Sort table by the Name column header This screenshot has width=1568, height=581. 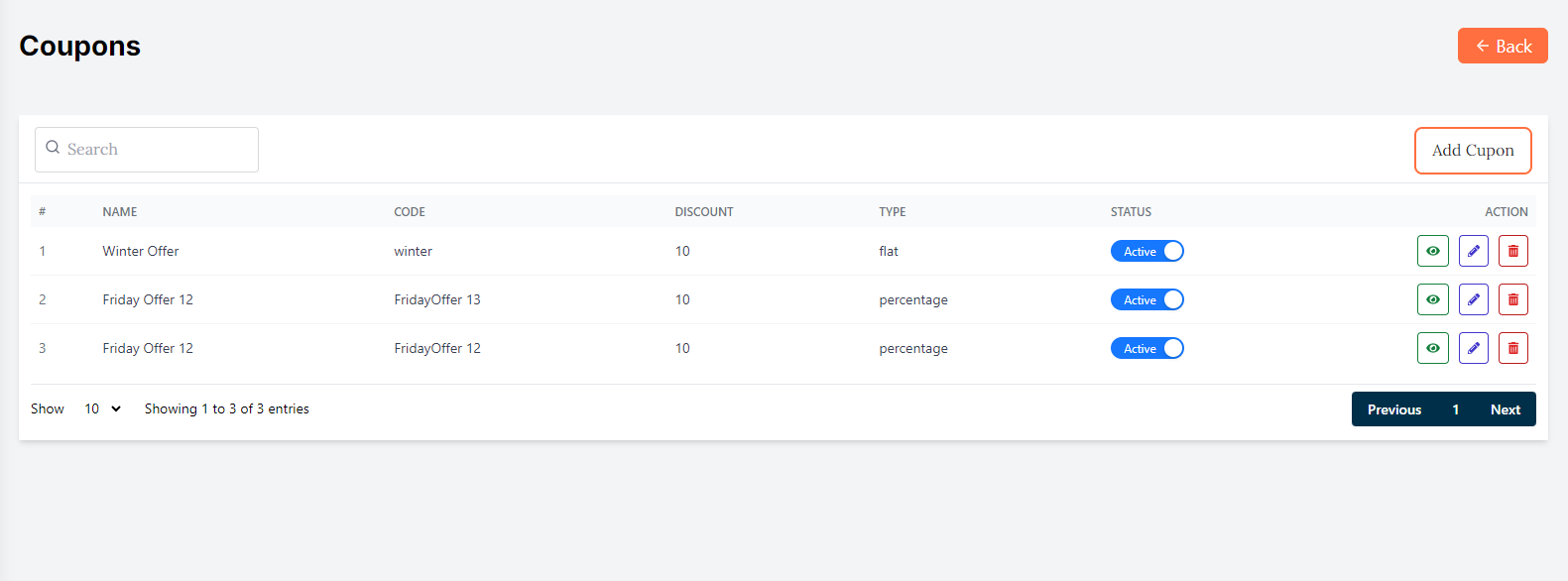pyautogui.click(x=120, y=212)
